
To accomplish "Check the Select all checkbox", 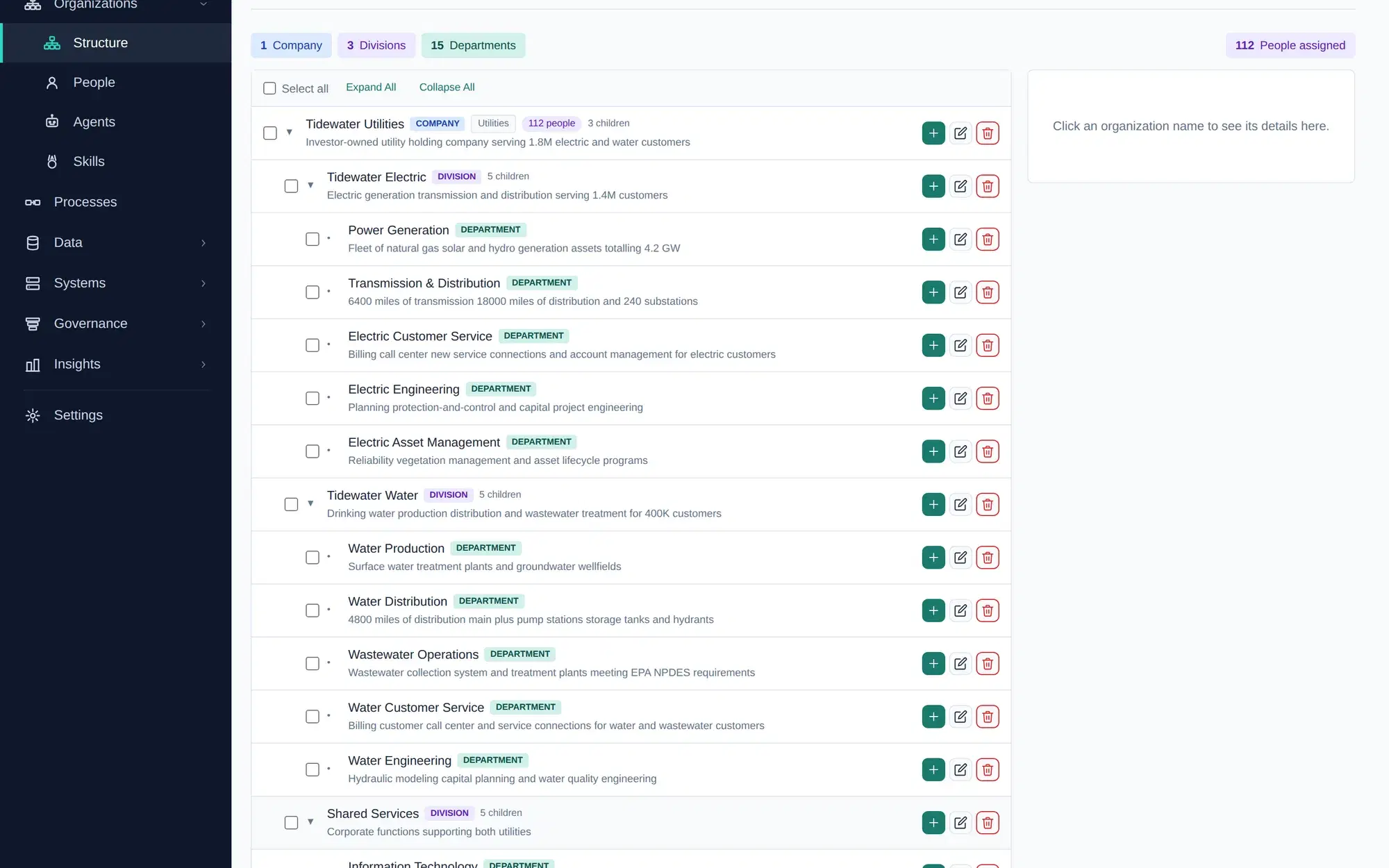I will click(x=269, y=88).
